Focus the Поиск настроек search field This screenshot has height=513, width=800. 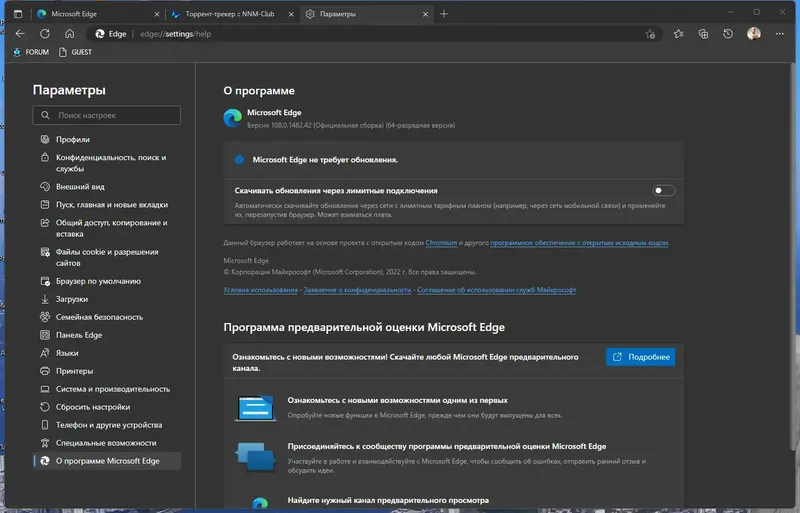(107, 115)
